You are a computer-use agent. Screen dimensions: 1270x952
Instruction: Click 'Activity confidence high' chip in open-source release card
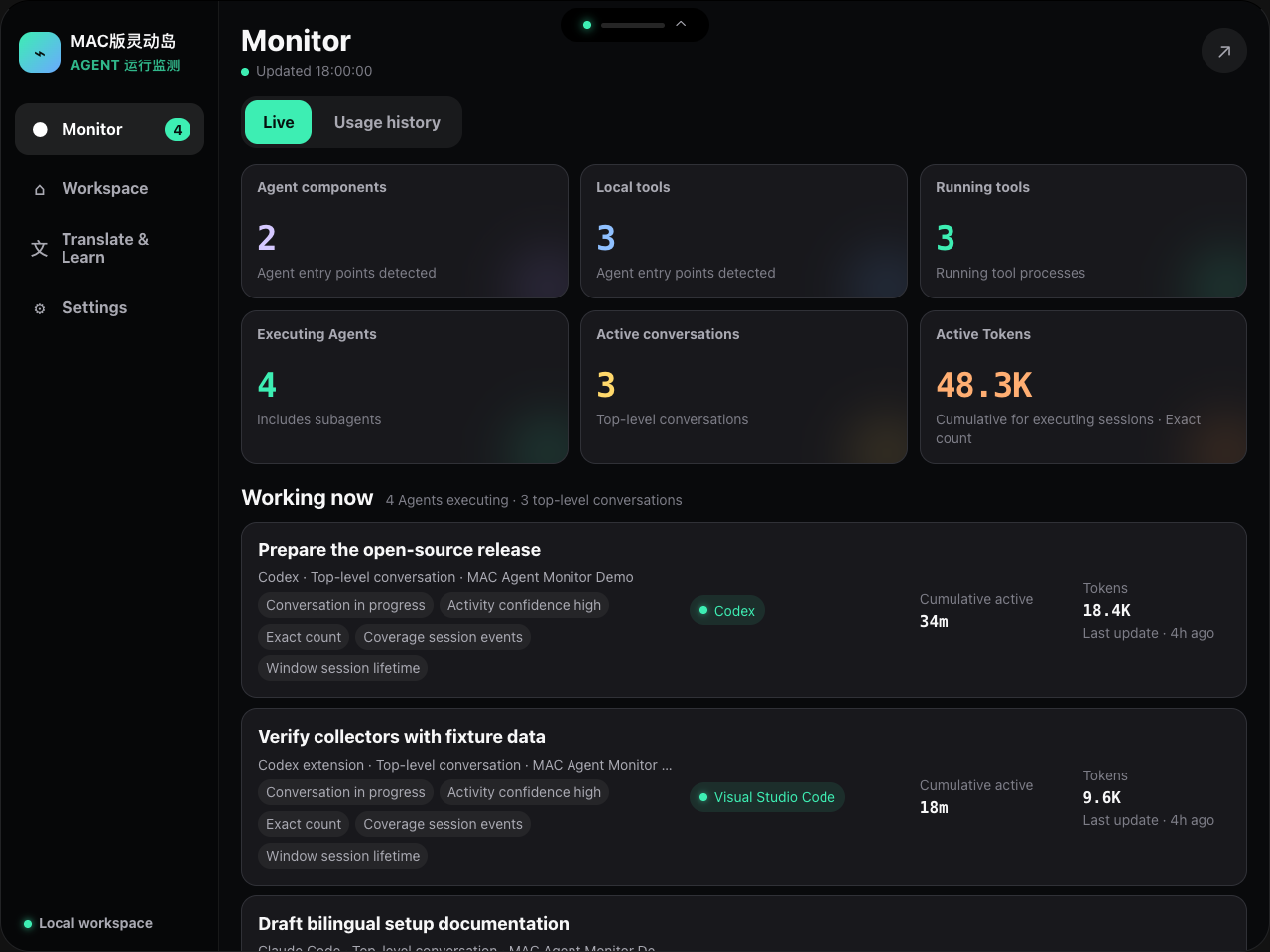click(x=524, y=605)
